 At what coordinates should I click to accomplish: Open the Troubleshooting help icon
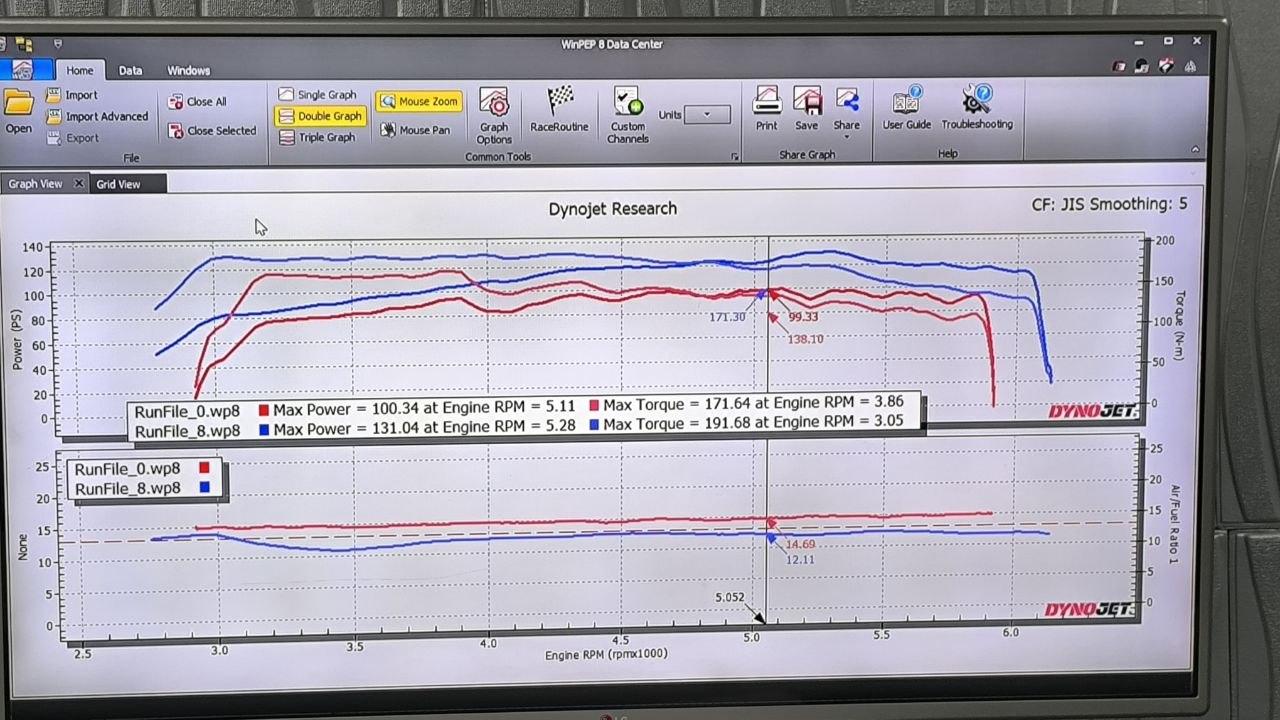pos(977,108)
